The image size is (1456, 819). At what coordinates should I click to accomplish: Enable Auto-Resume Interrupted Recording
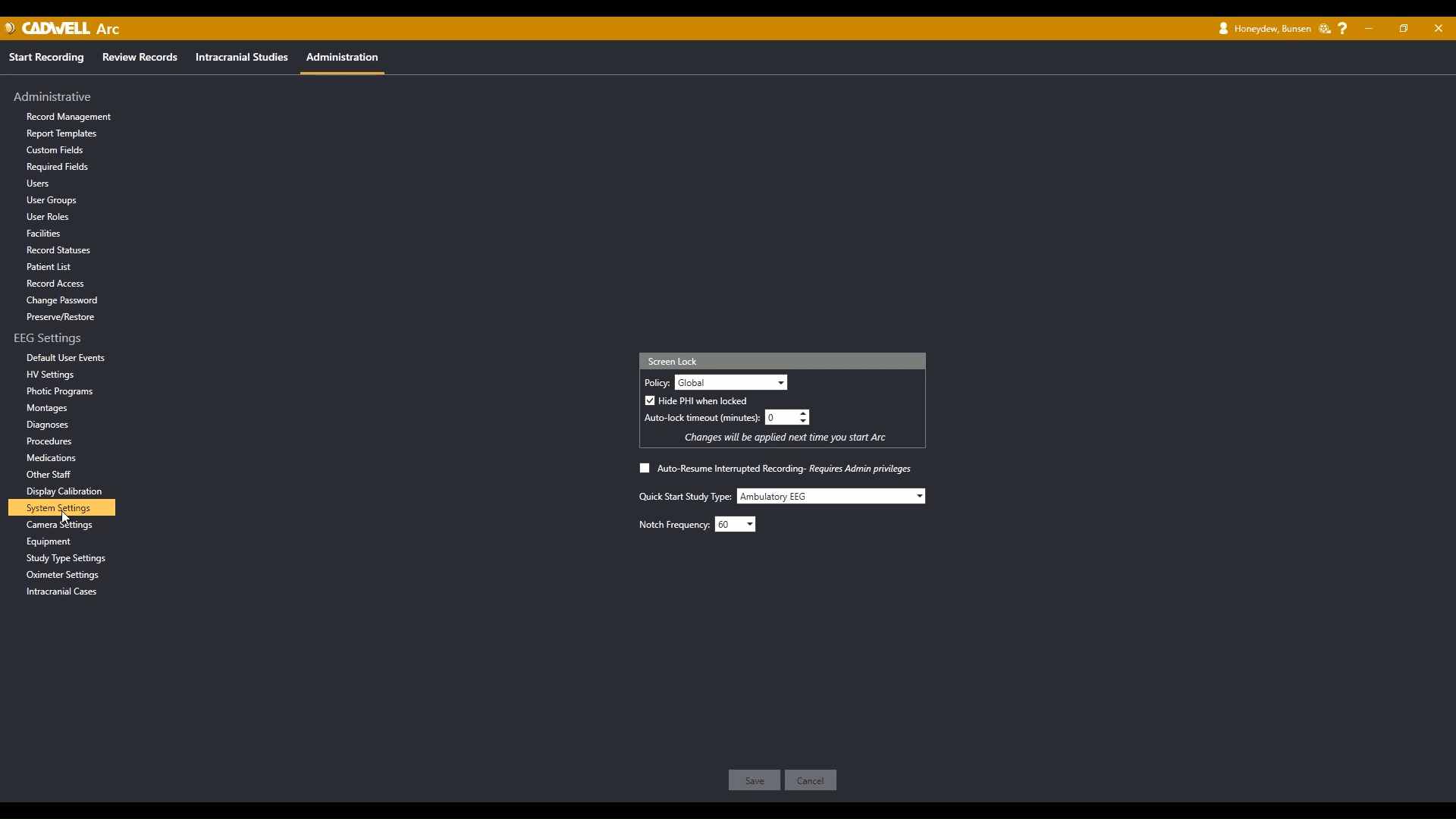click(x=645, y=468)
